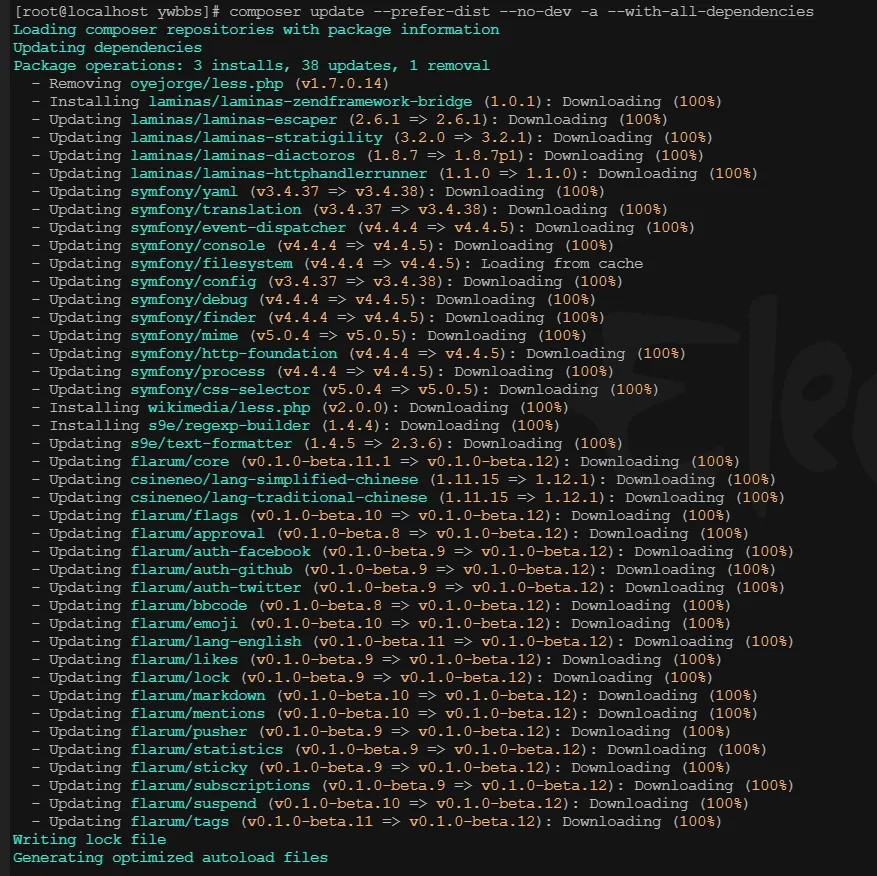Click the 'flarum/core' package name
The height and width of the screenshot is (876, 877).
(x=180, y=461)
